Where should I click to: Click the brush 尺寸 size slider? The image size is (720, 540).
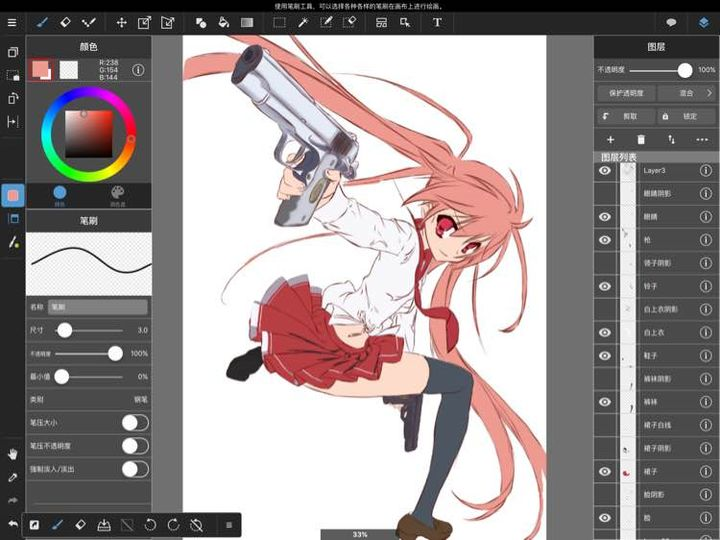(x=89, y=330)
